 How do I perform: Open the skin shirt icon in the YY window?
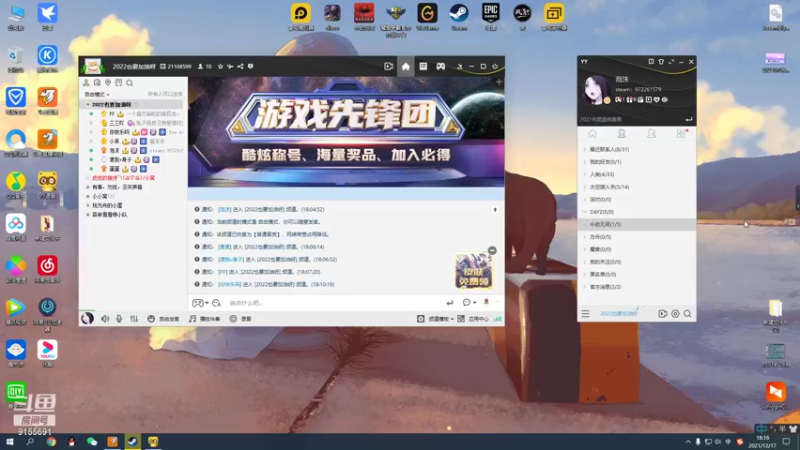pos(661,62)
